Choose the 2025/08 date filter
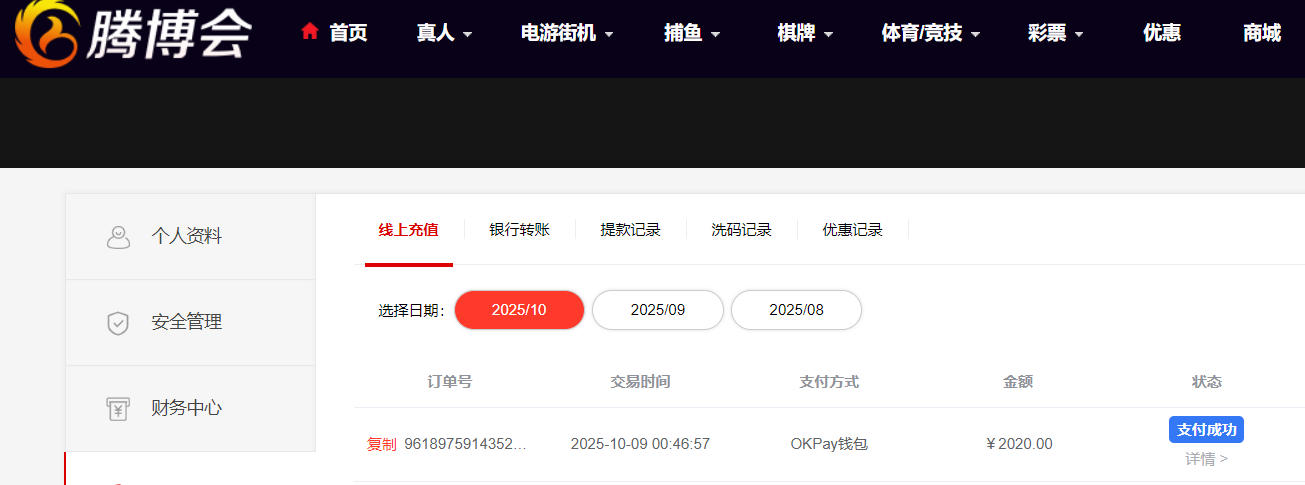Viewport: 1305px width, 485px height. tap(796, 310)
